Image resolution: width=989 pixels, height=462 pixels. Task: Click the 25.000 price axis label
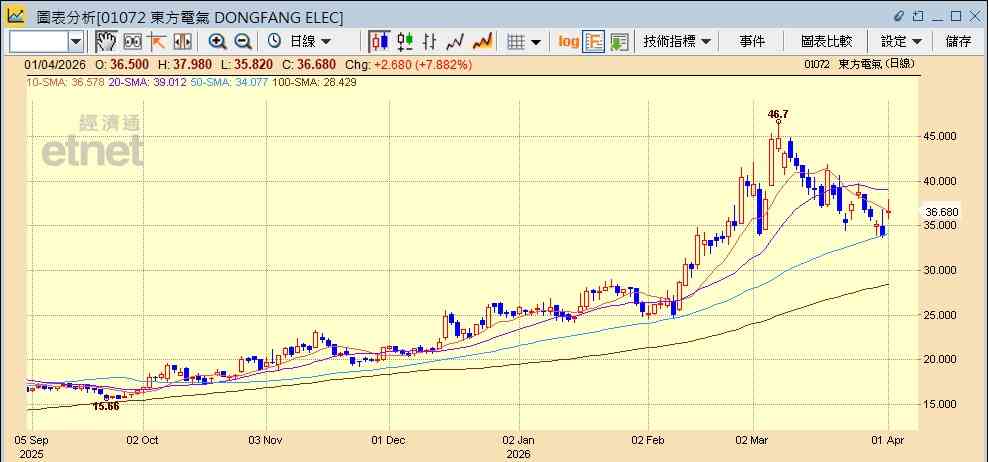tap(940, 315)
